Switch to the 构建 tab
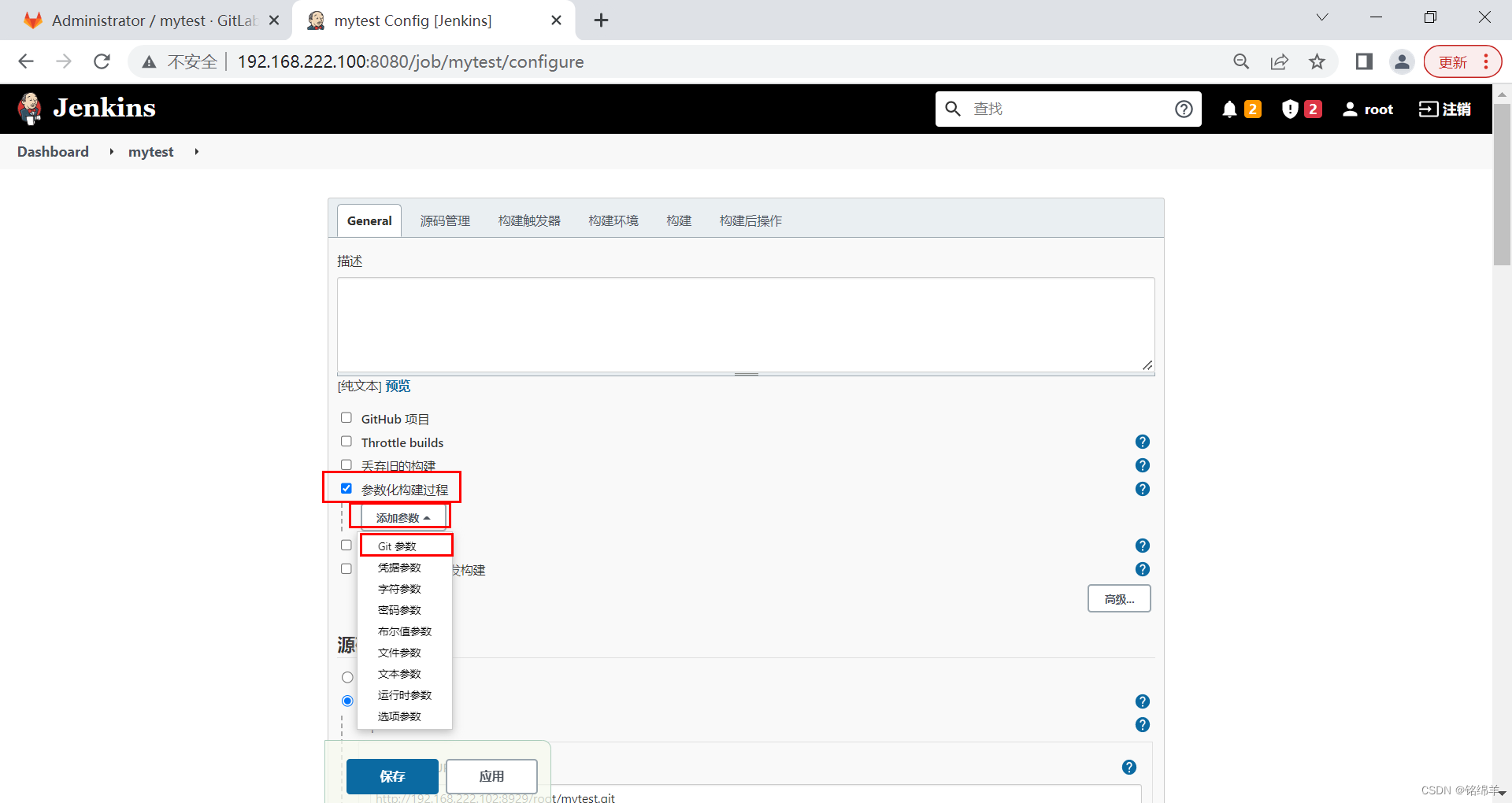Screen dimensions: 1512x803 point(679,221)
